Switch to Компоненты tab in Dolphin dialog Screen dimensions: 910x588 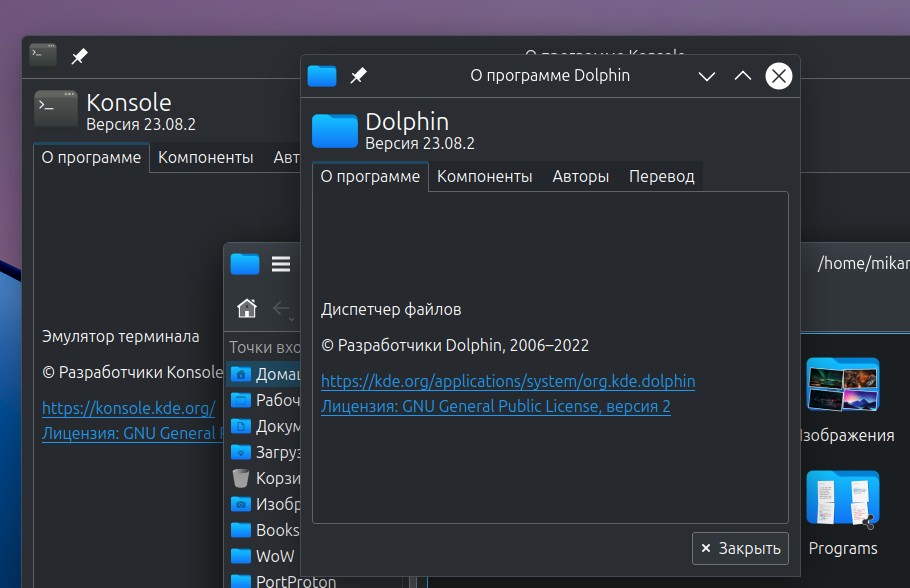pos(485,176)
